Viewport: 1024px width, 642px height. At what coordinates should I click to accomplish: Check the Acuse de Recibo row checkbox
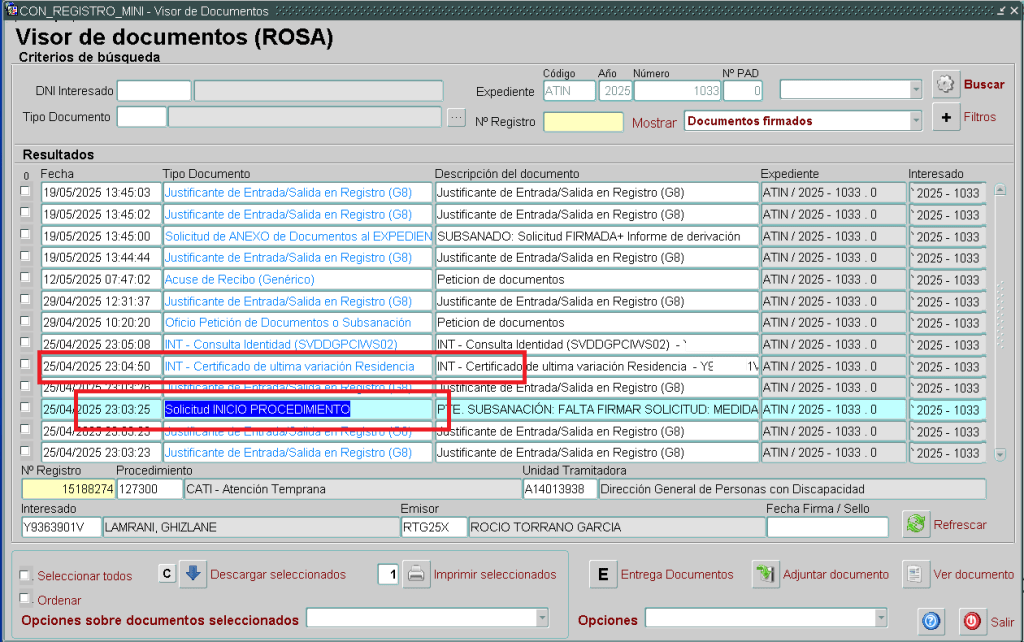coord(26,279)
